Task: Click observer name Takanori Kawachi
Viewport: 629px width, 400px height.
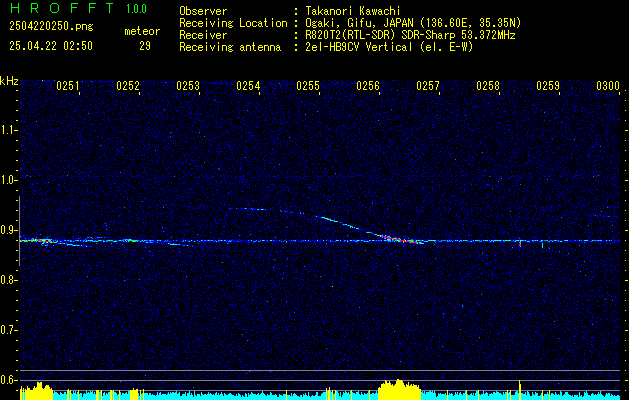Action: (353, 11)
